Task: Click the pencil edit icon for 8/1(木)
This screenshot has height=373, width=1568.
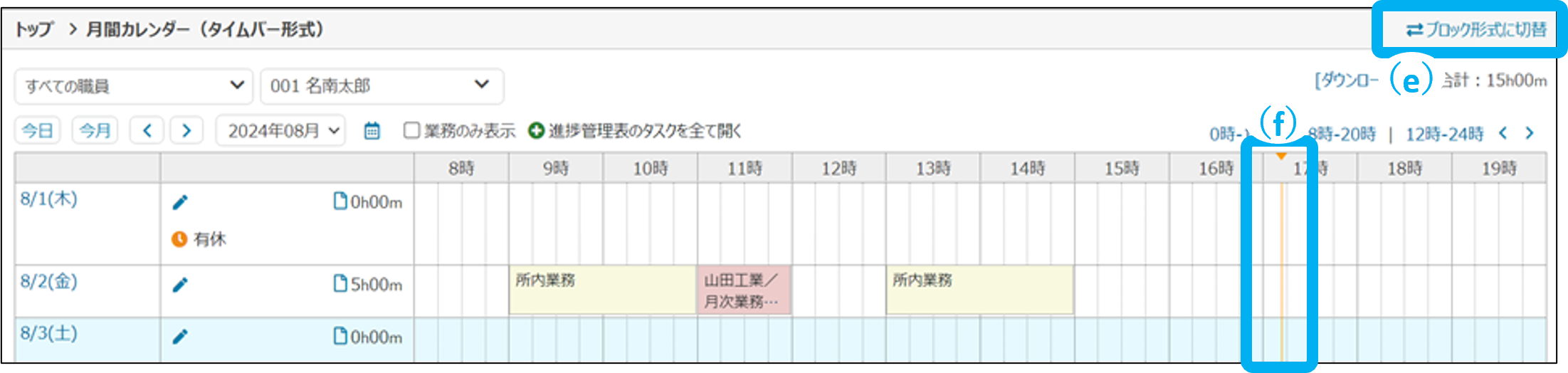Action: point(180,203)
